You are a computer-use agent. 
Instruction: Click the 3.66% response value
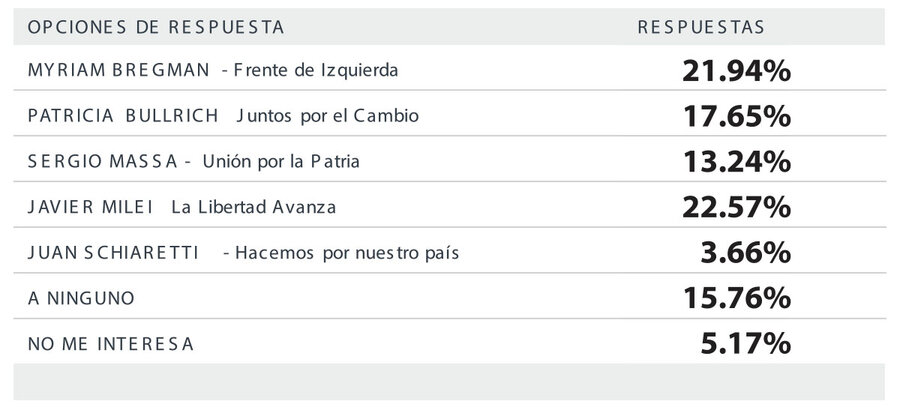(746, 253)
